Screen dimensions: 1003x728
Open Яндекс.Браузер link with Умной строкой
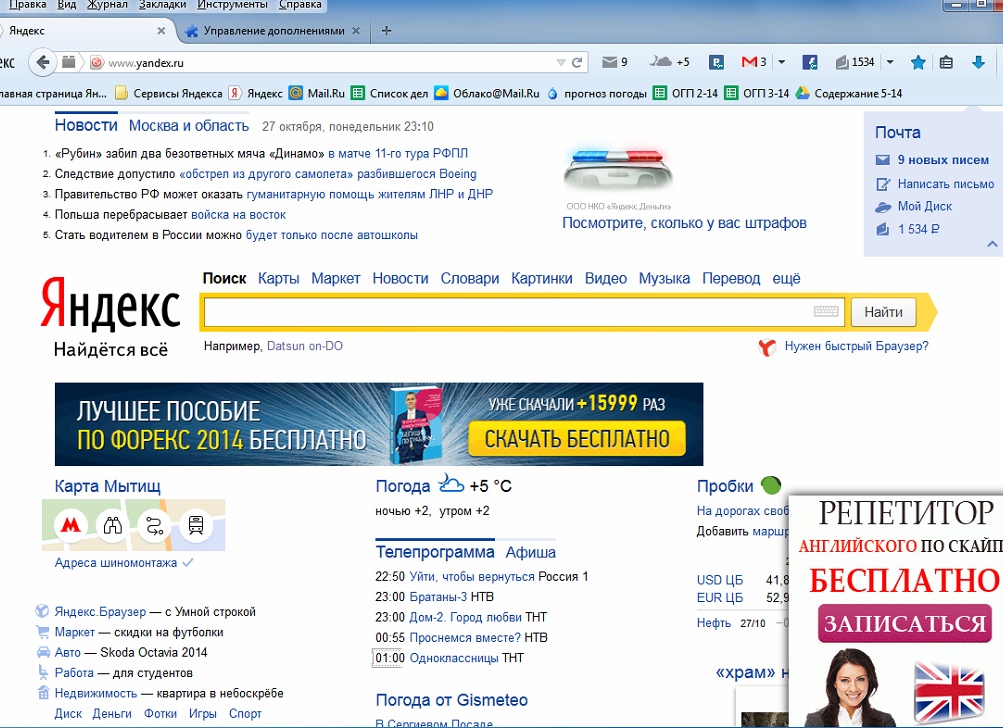coord(100,612)
